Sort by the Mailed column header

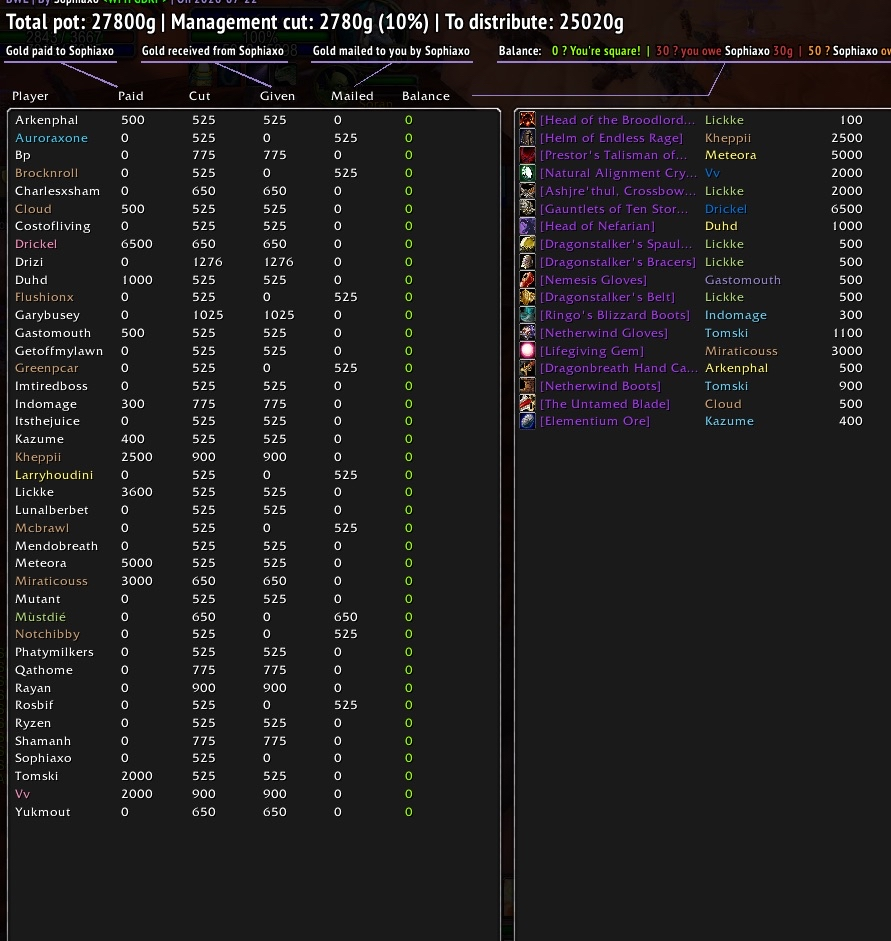click(x=352, y=96)
